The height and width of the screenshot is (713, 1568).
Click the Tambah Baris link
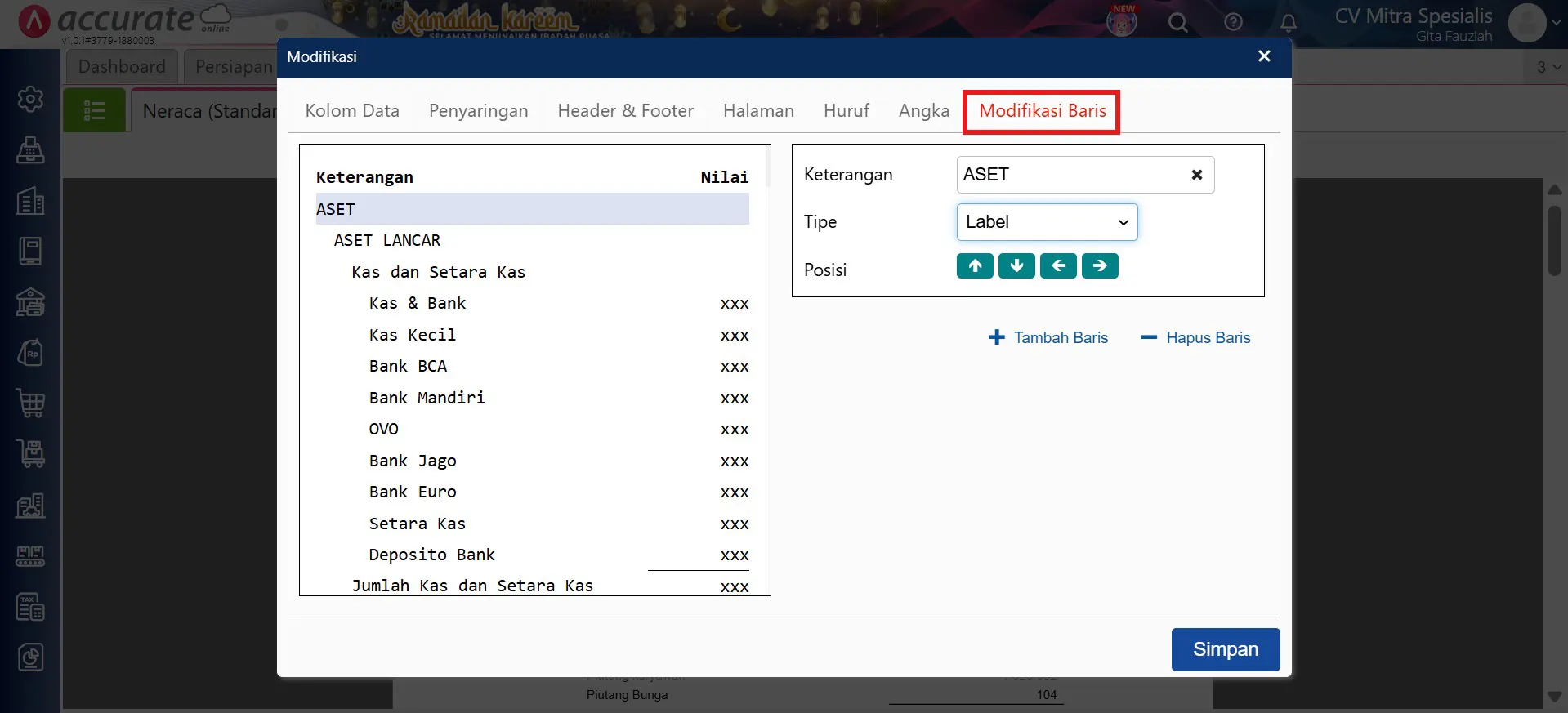tap(1048, 338)
